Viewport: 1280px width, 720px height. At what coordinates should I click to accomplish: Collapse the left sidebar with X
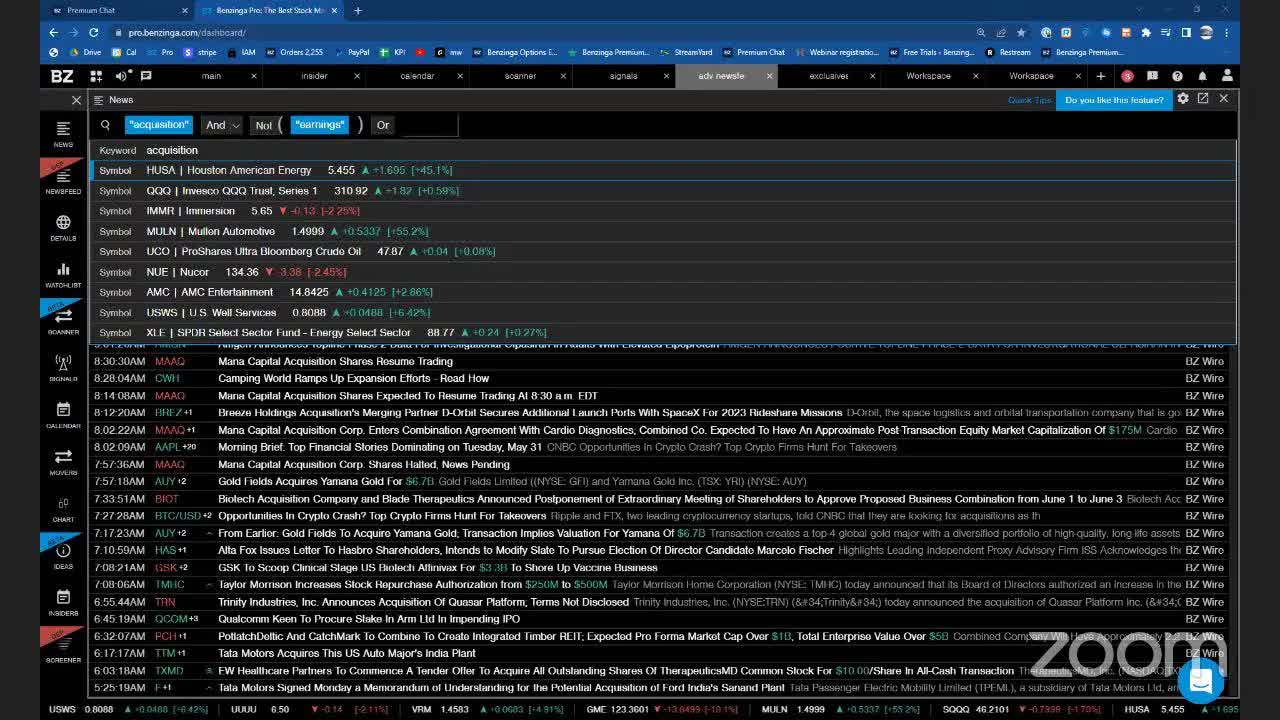tap(76, 100)
